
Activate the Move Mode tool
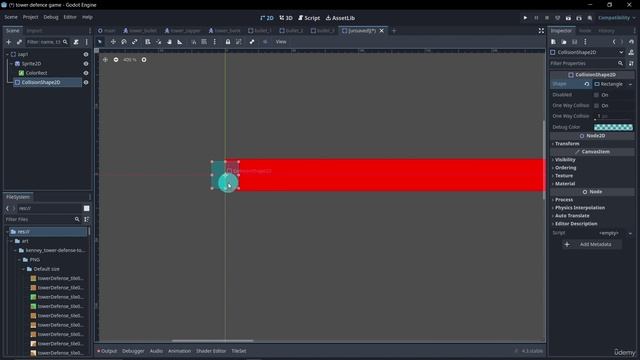113,42
